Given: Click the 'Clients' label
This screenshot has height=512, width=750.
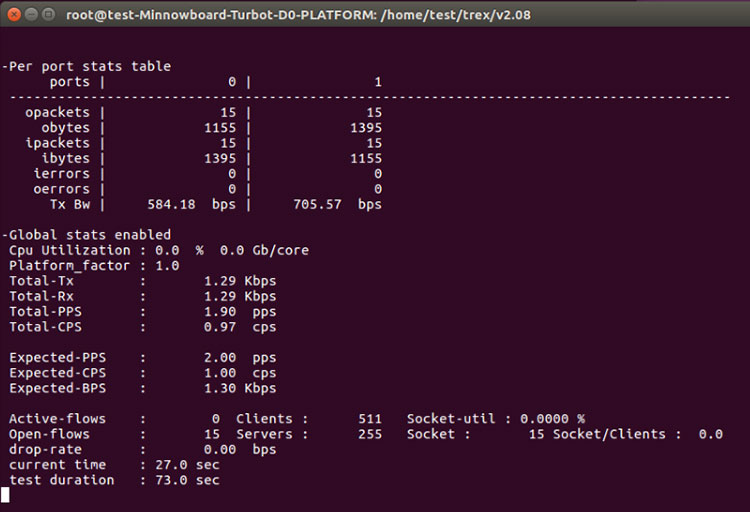Looking at the screenshot, I should pos(264,419).
